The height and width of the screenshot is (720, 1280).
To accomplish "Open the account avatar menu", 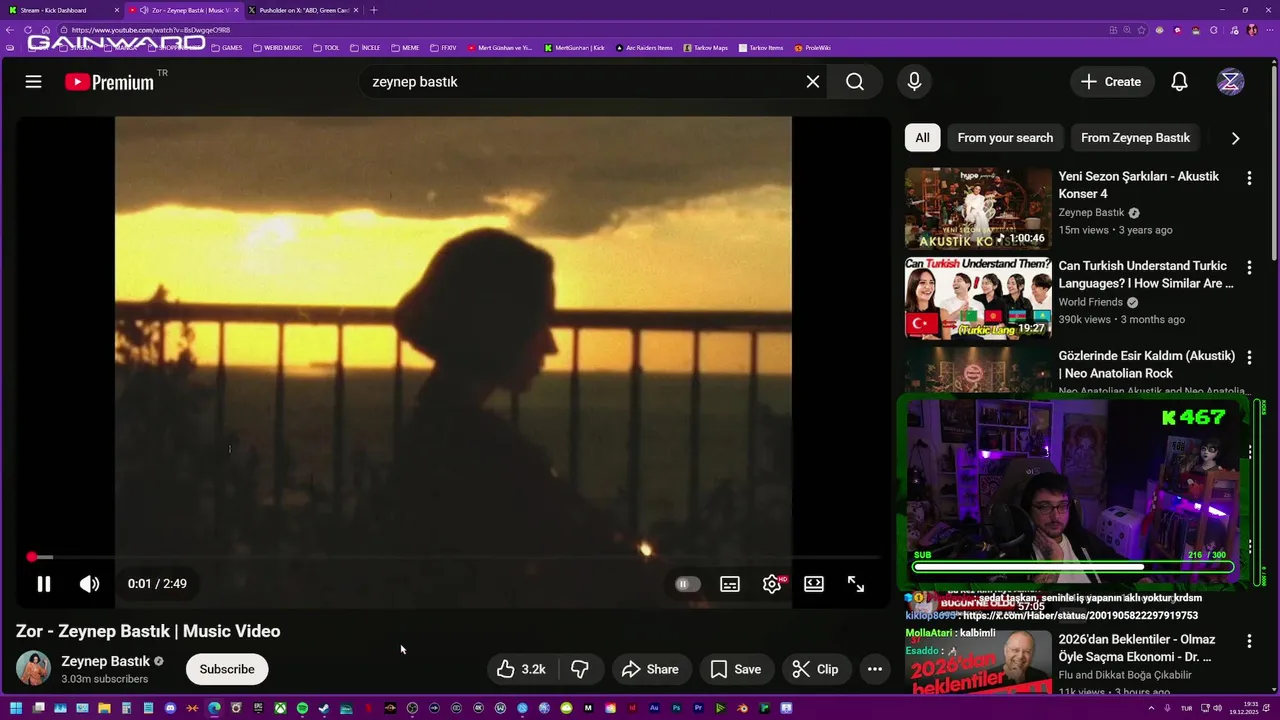I will 1230,82.
